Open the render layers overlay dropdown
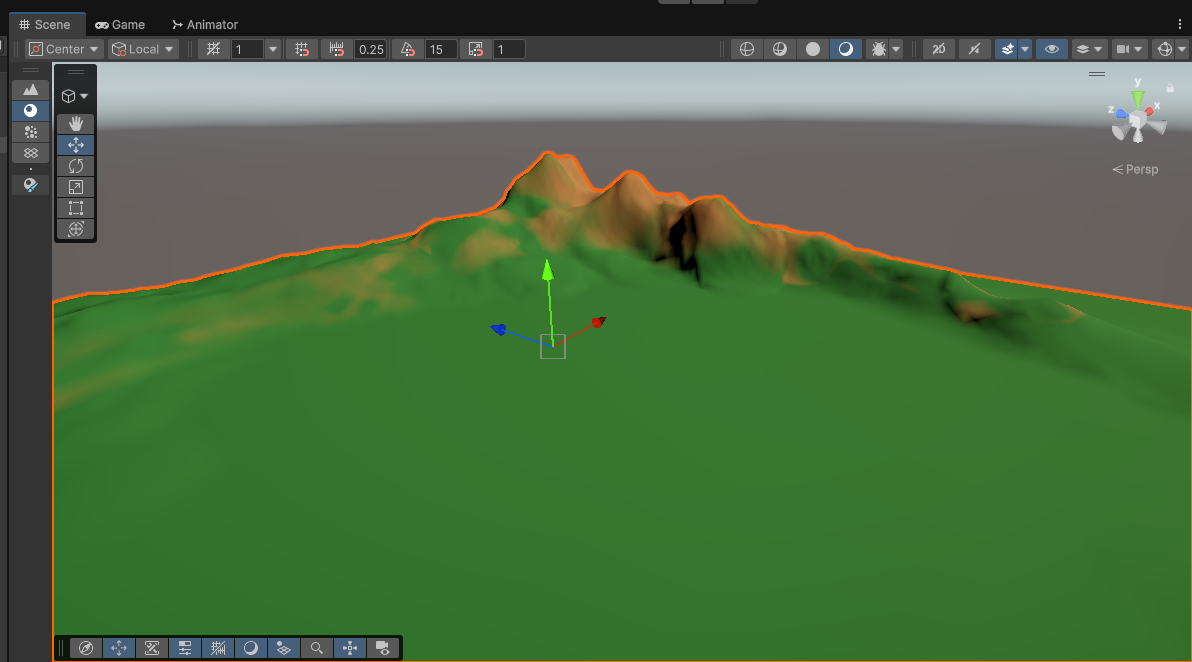 point(1089,49)
